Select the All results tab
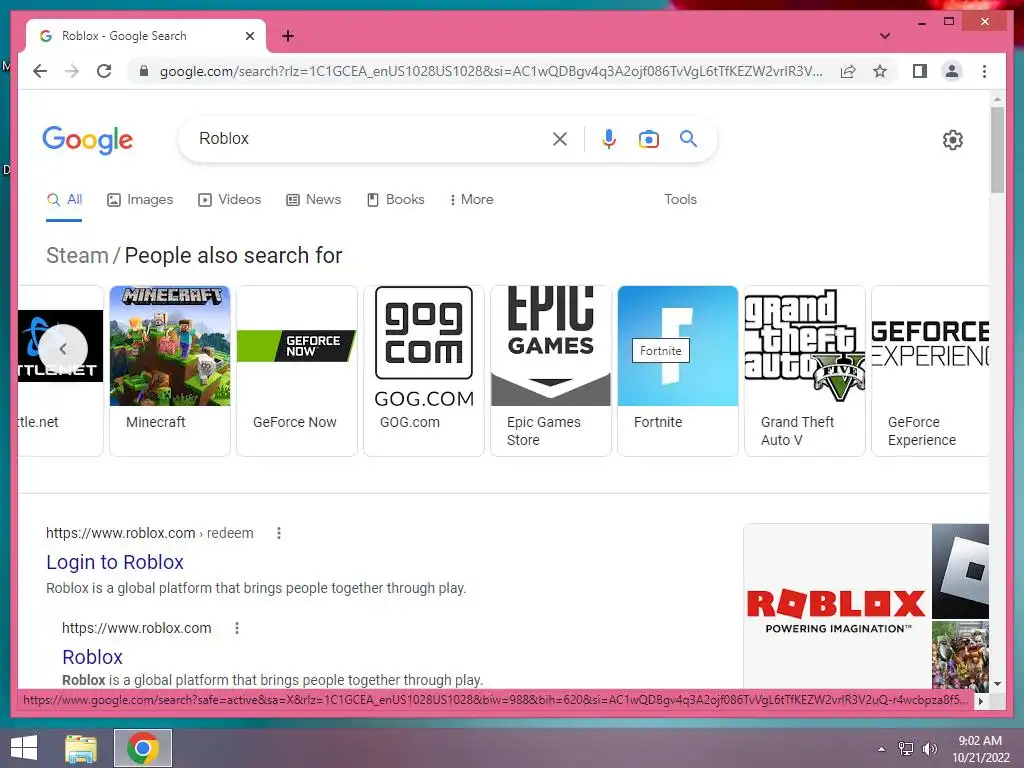Image resolution: width=1024 pixels, height=768 pixels. [x=64, y=200]
